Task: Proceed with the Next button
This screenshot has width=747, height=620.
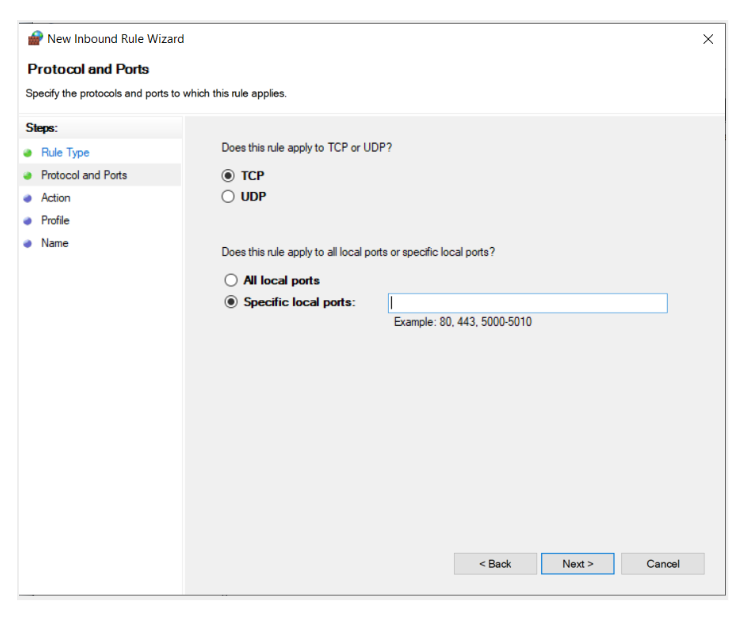Action: point(577,564)
